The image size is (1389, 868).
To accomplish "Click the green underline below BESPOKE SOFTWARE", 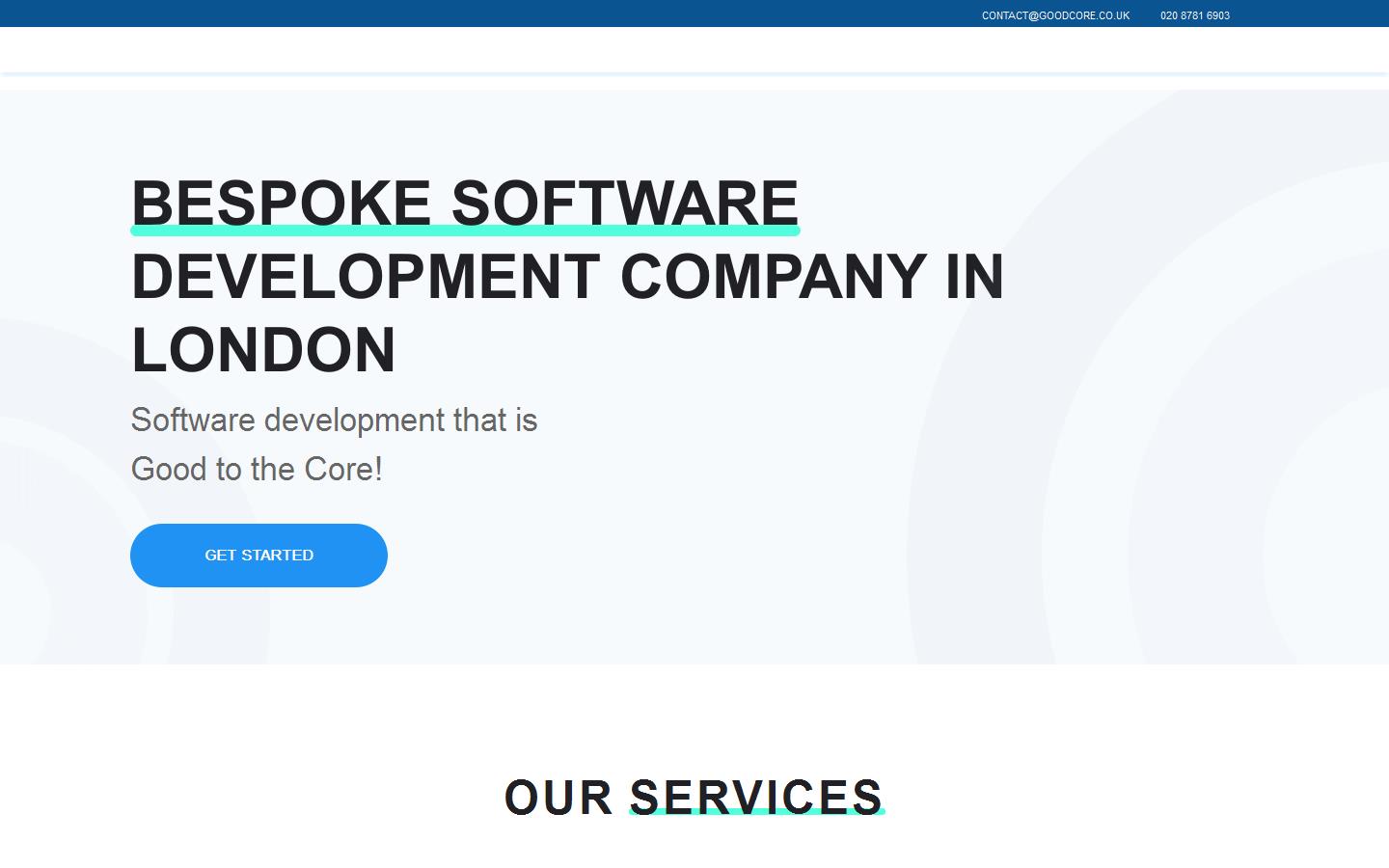I will tap(465, 230).
